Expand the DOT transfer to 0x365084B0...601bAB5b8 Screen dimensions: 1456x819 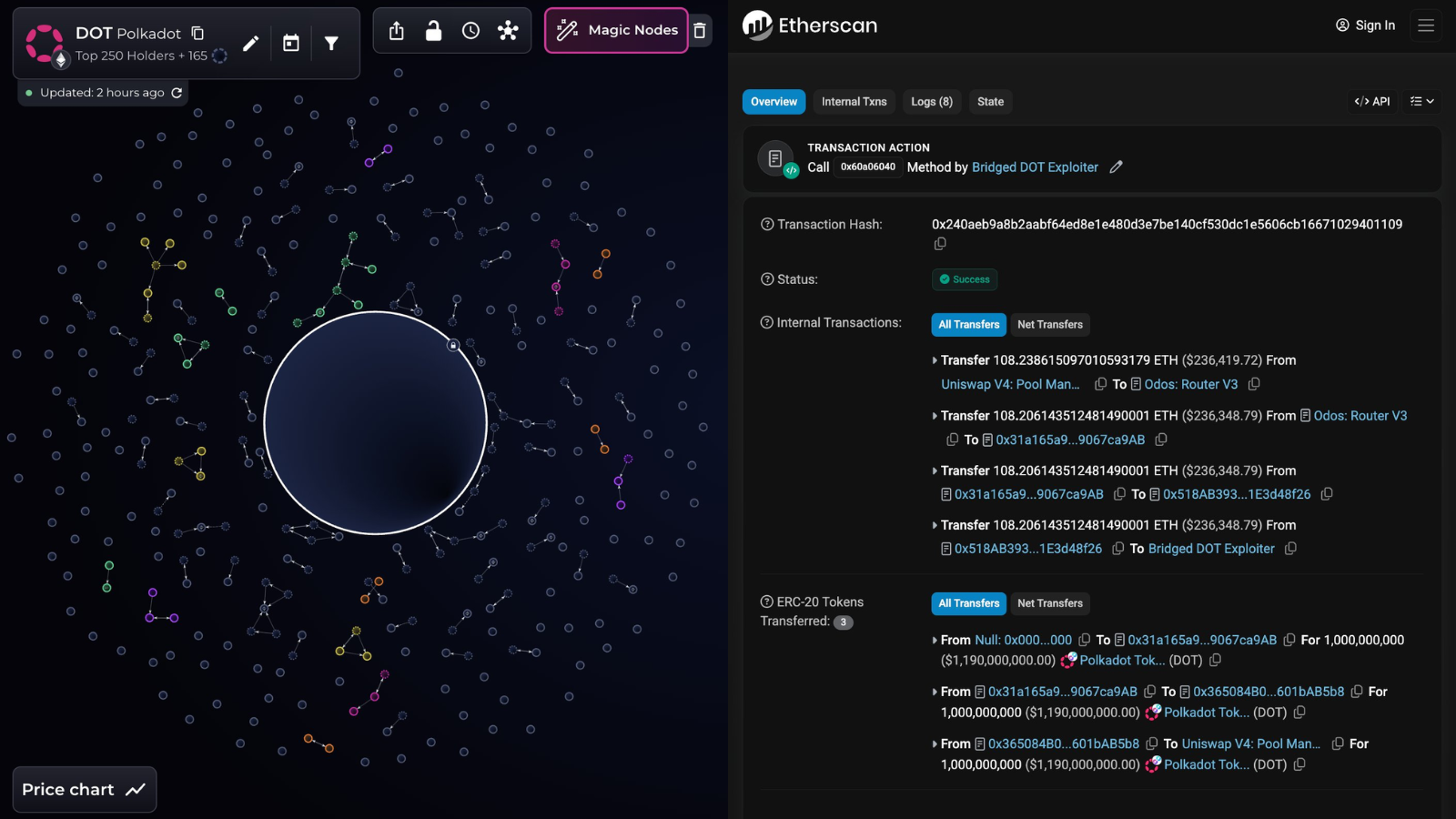(x=935, y=693)
